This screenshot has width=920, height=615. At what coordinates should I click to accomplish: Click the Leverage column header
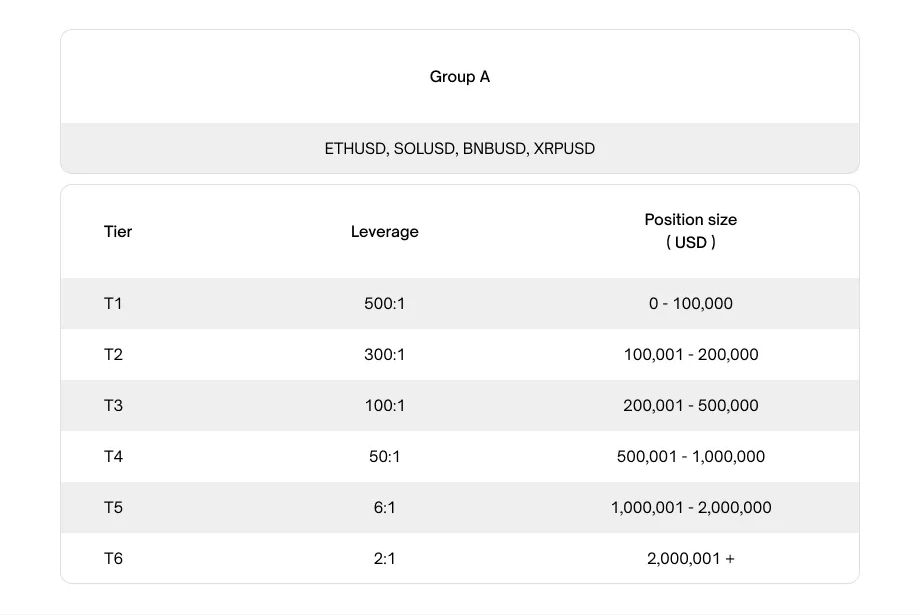pos(384,232)
